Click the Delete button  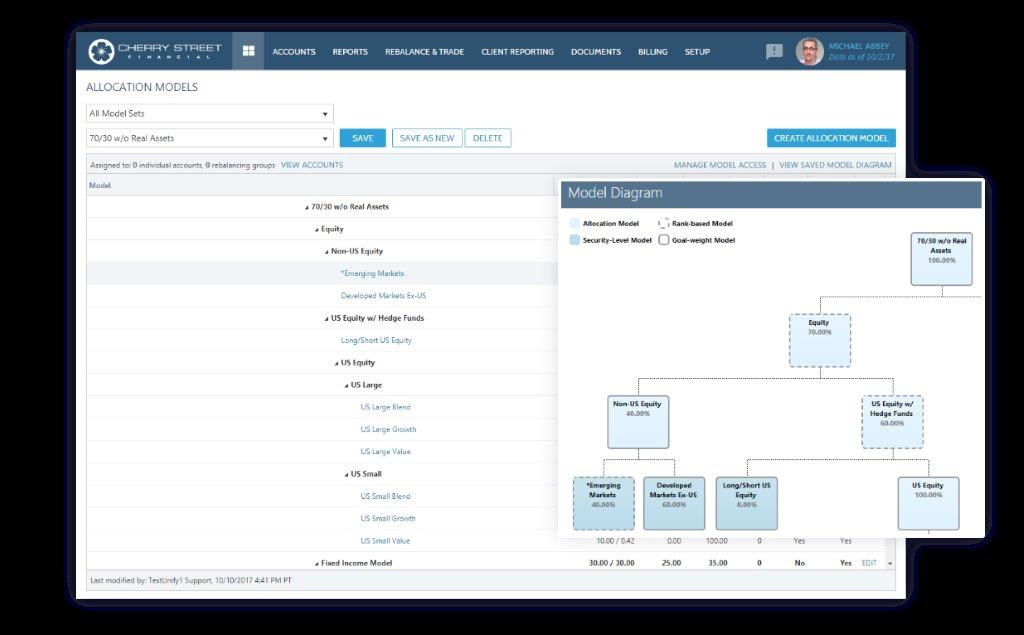tap(488, 138)
